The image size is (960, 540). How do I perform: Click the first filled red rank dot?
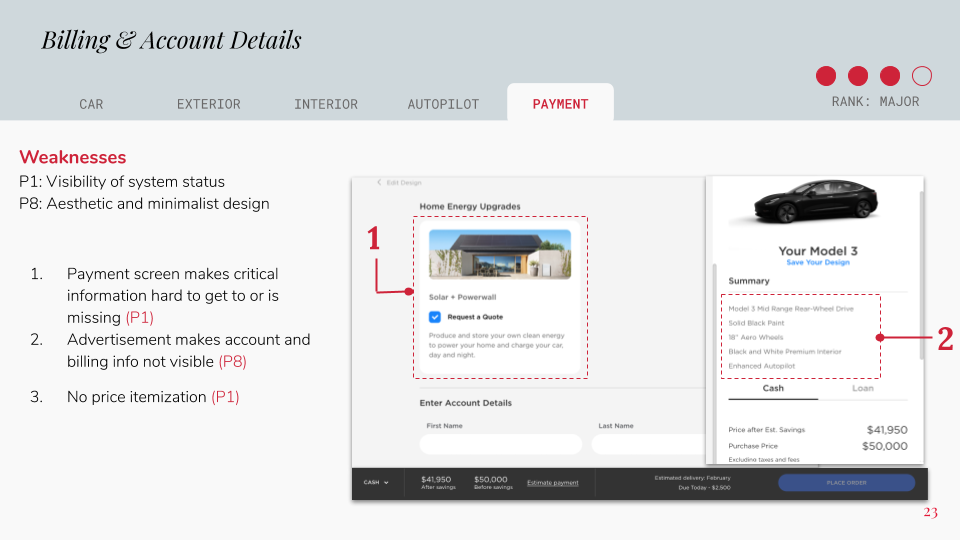point(826,76)
